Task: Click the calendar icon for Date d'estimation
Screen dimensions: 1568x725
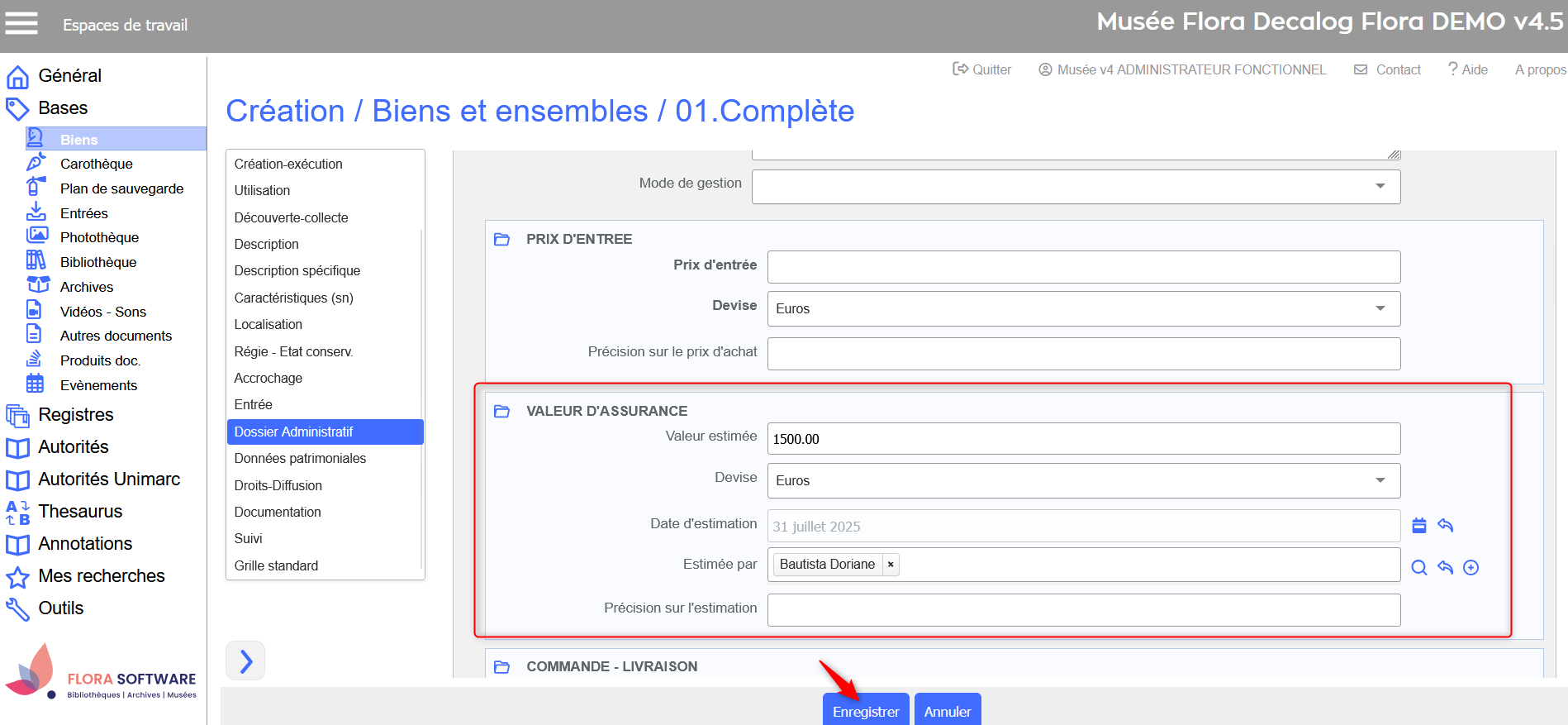Action: 1419,526
